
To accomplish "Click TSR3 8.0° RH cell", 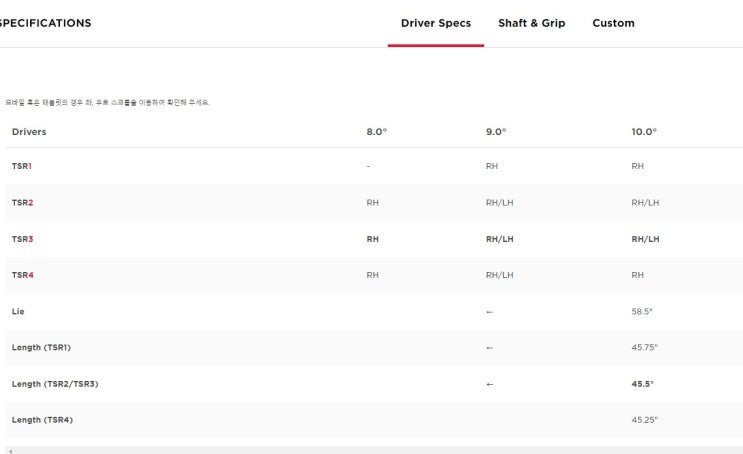I will (x=372, y=239).
